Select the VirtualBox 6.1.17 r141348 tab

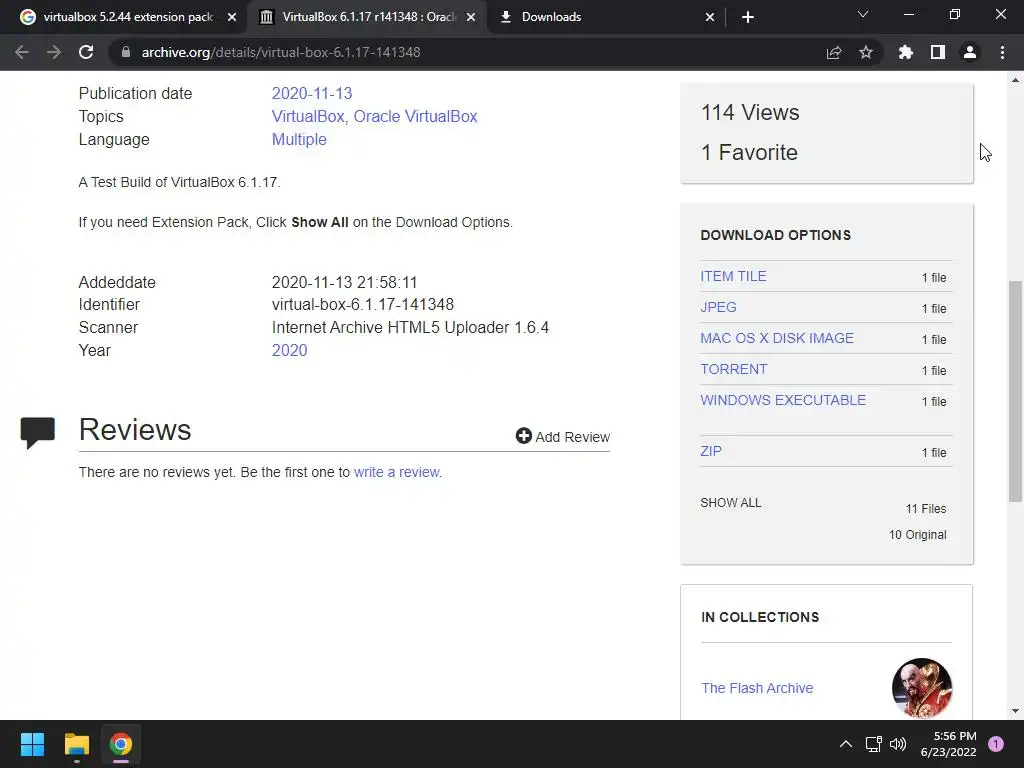(366, 17)
